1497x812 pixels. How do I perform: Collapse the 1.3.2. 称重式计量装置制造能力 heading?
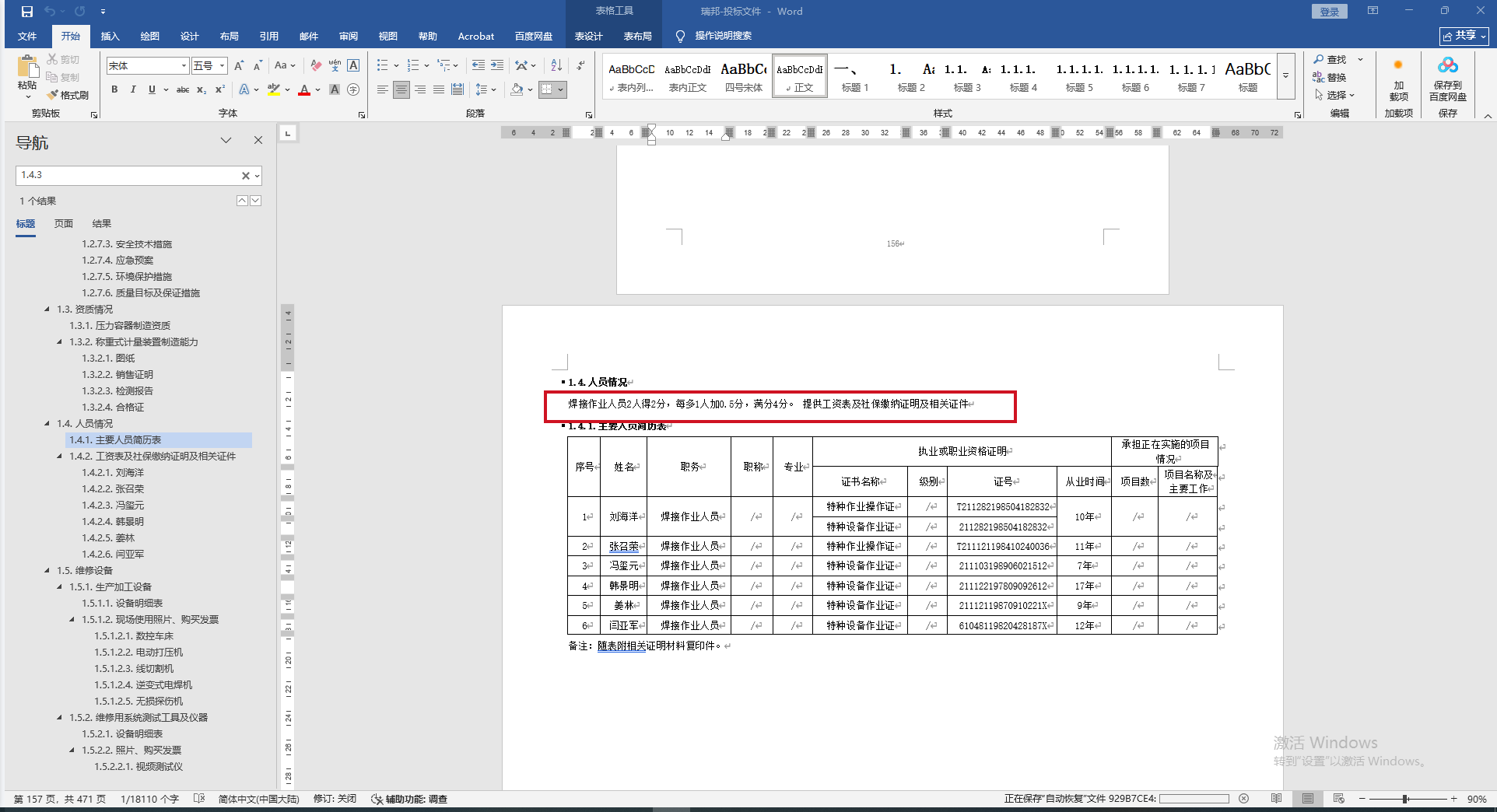(x=59, y=342)
